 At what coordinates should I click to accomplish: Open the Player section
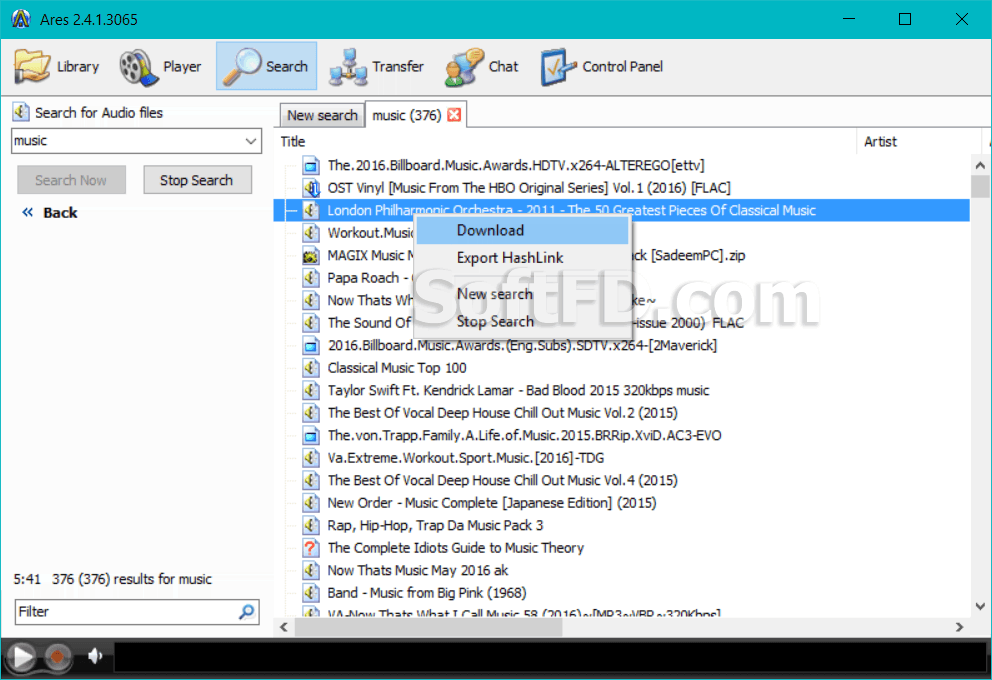tap(161, 66)
